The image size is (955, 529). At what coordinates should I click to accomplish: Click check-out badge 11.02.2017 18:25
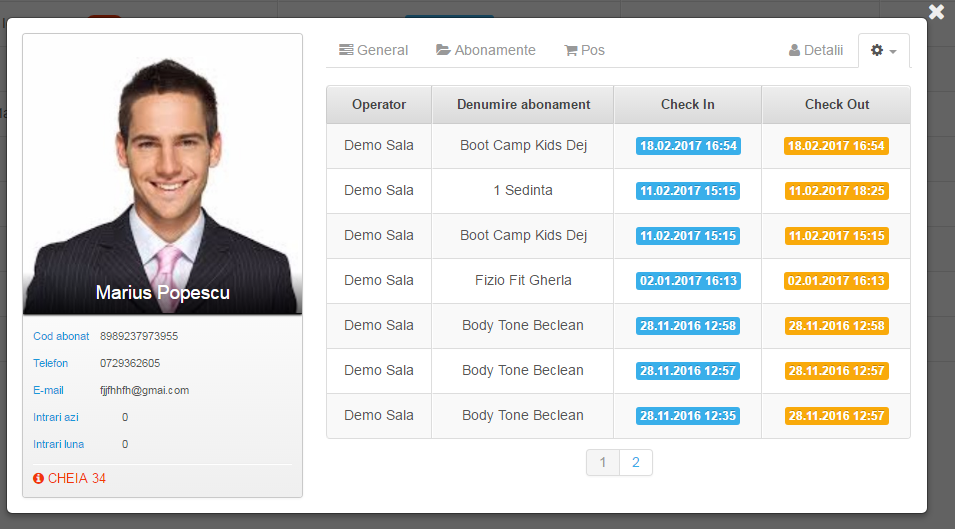pyautogui.click(x=836, y=191)
